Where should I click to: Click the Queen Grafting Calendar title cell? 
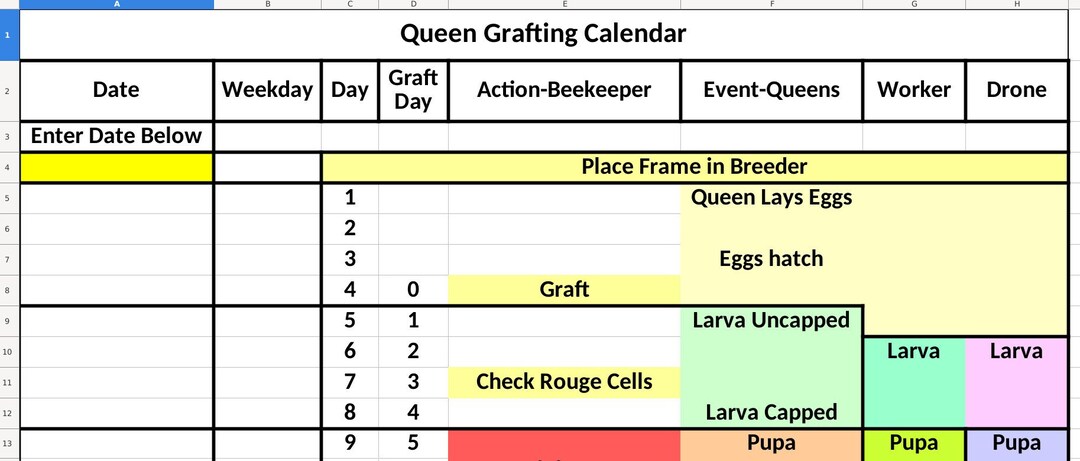543,34
